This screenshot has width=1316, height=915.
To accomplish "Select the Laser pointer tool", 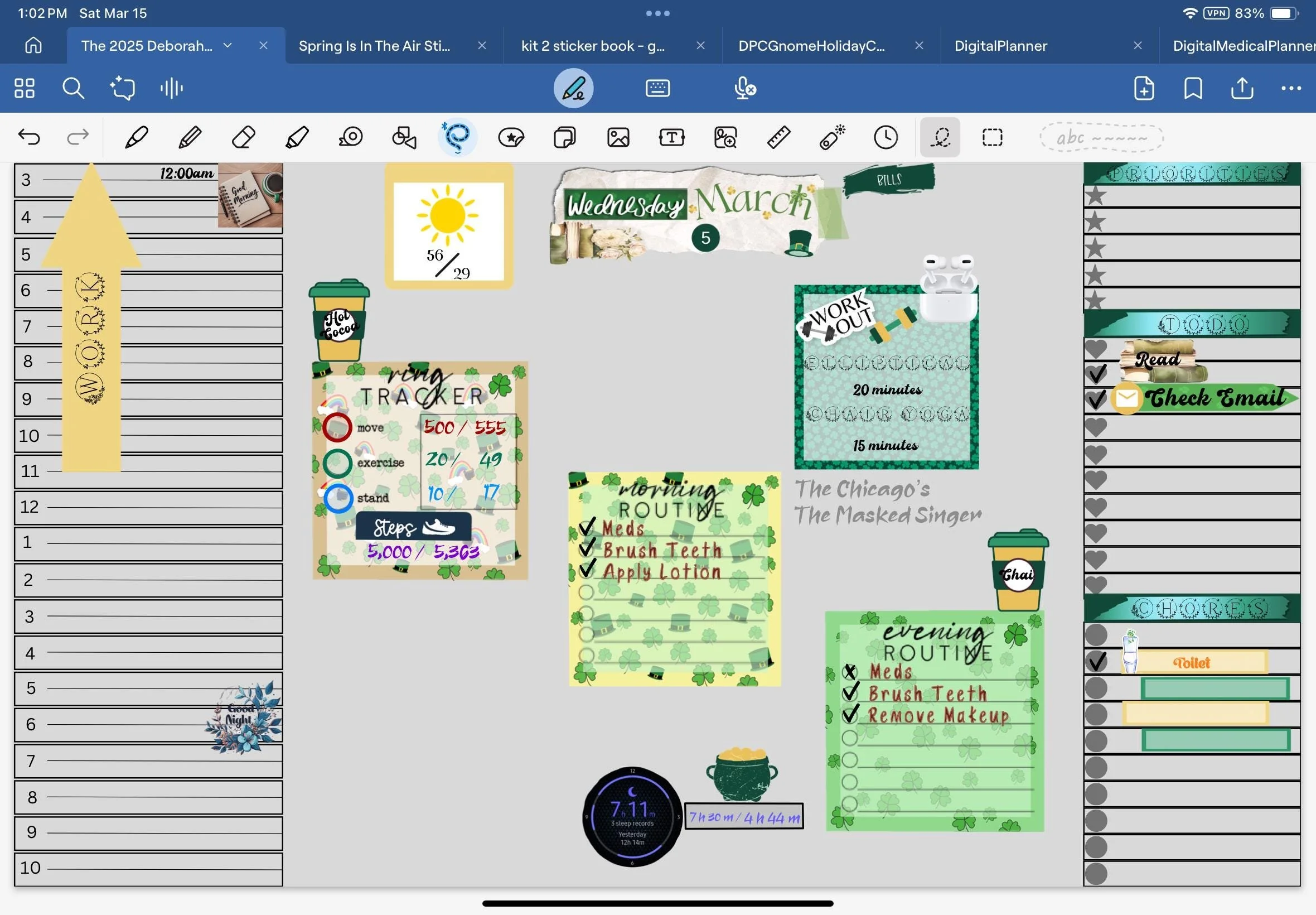I will coord(832,138).
